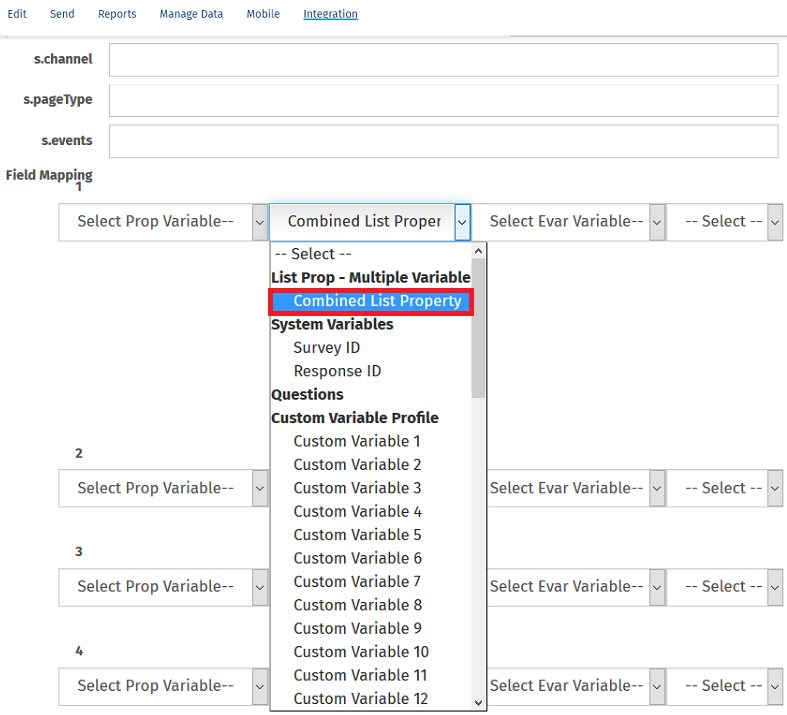Viewport: 787px width, 715px height.
Task: Open the Send menu
Action: (62, 14)
